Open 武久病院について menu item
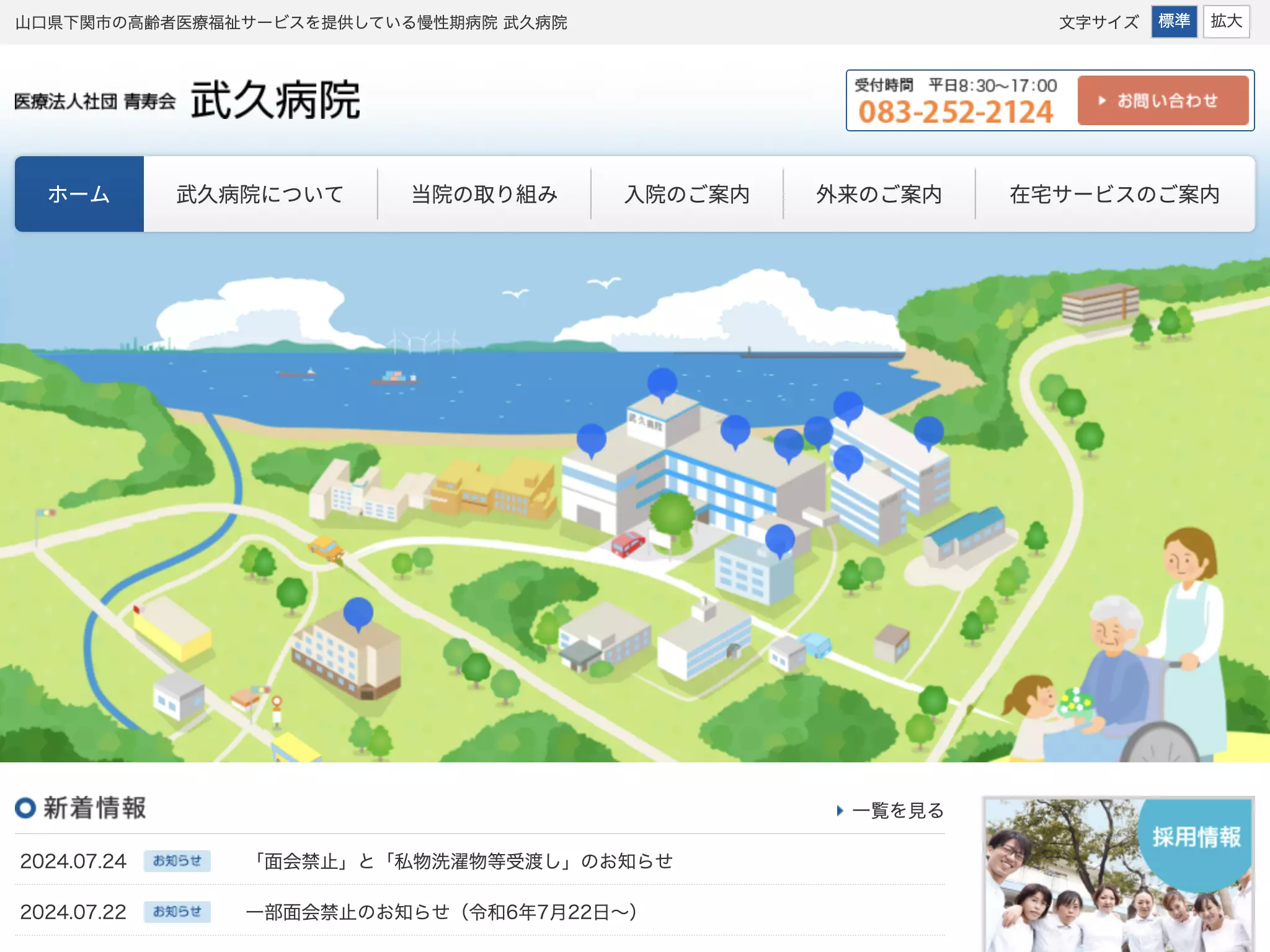This screenshot has width=1270, height=952. [x=260, y=194]
